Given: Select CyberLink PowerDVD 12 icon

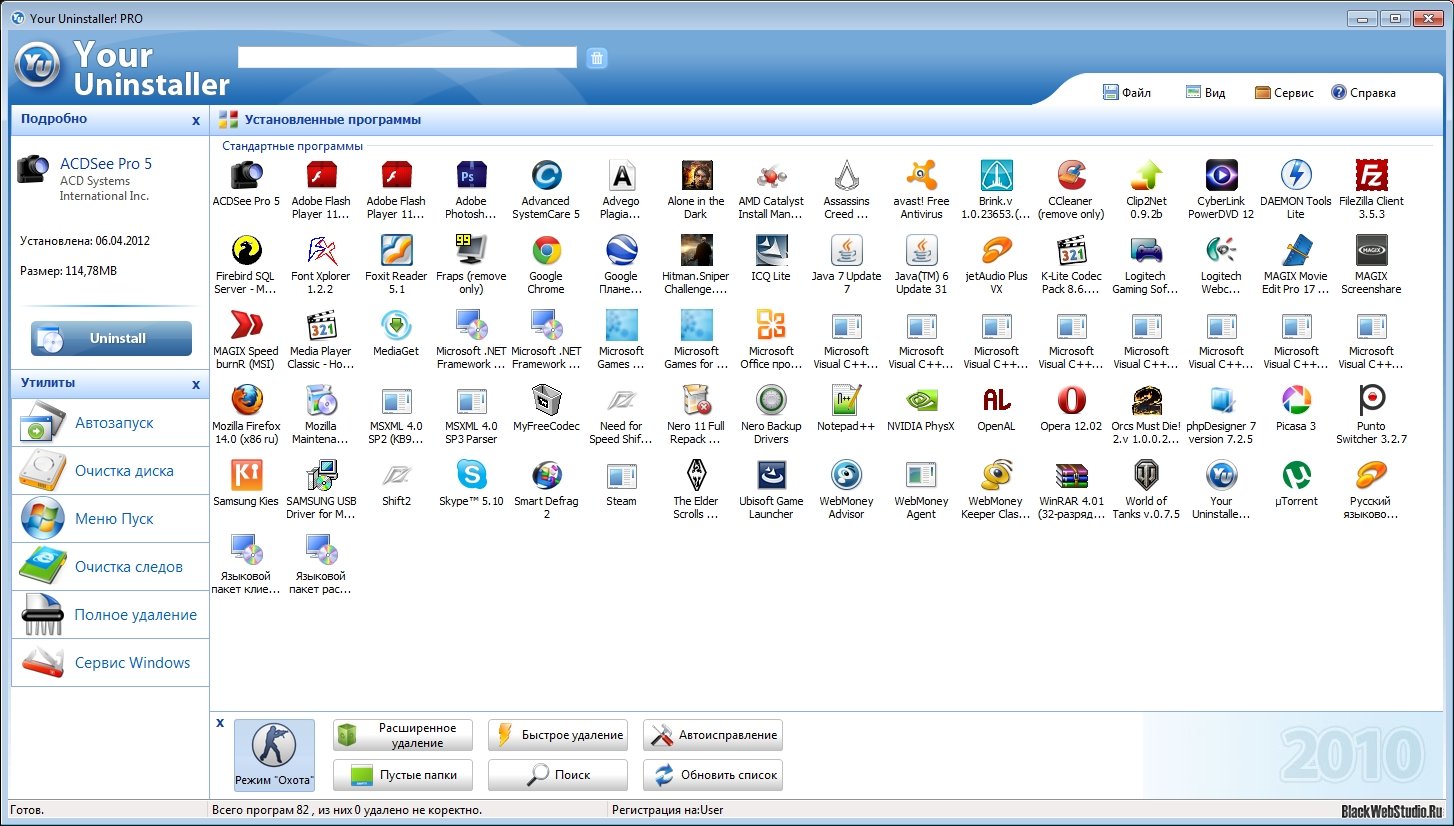Looking at the screenshot, I should [x=1221, y=175].
